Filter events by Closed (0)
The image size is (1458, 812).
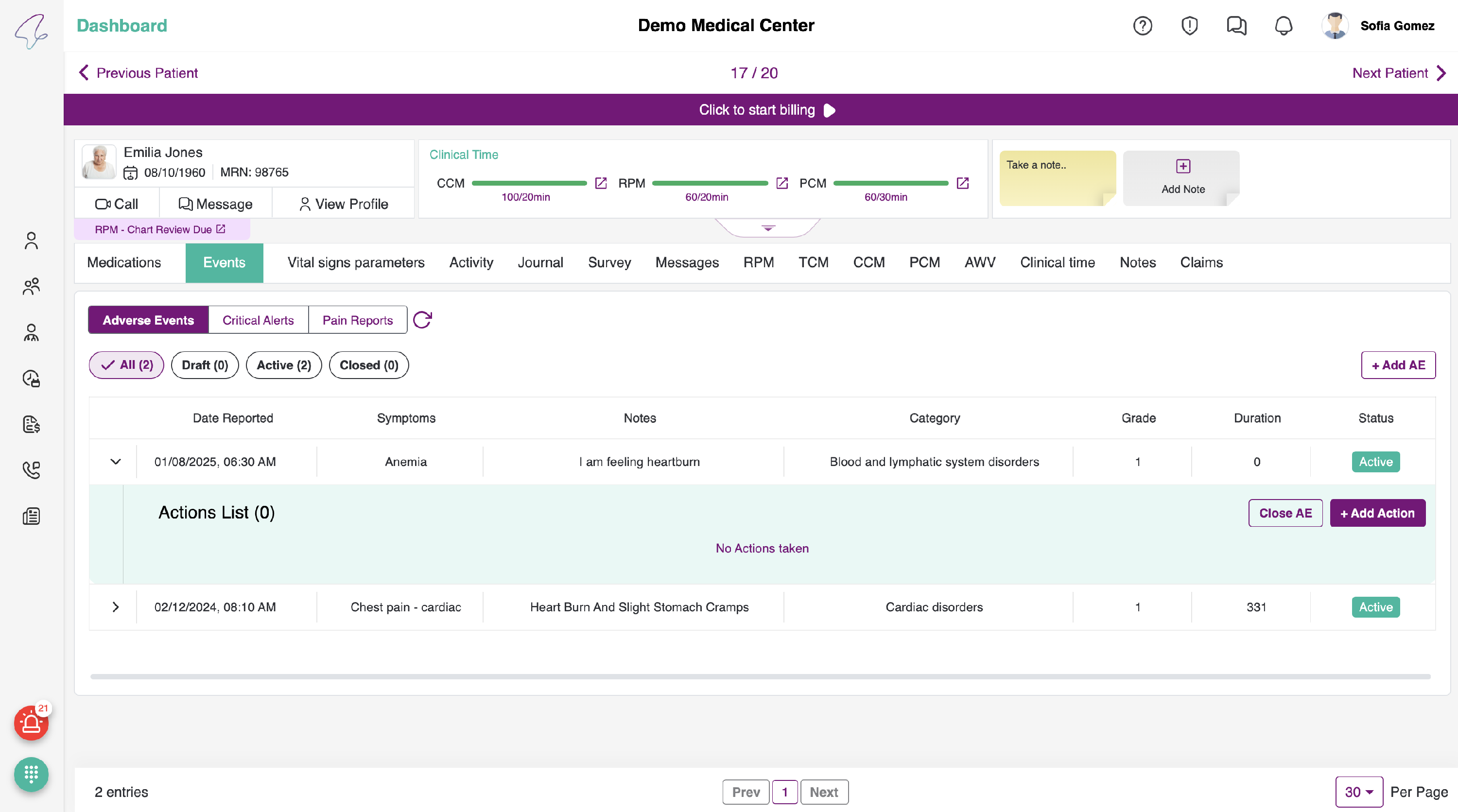368,365
